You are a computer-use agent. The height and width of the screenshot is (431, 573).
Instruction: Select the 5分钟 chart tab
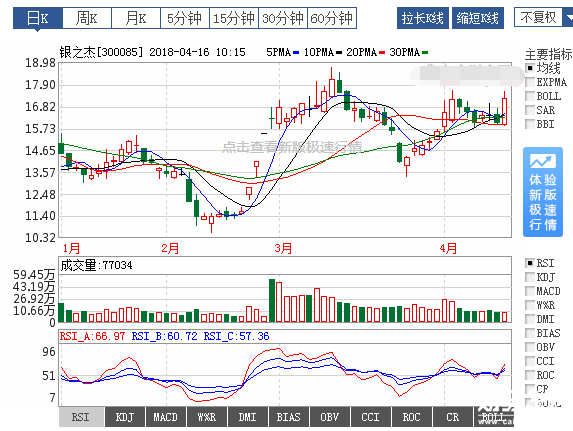click(185, 18)
